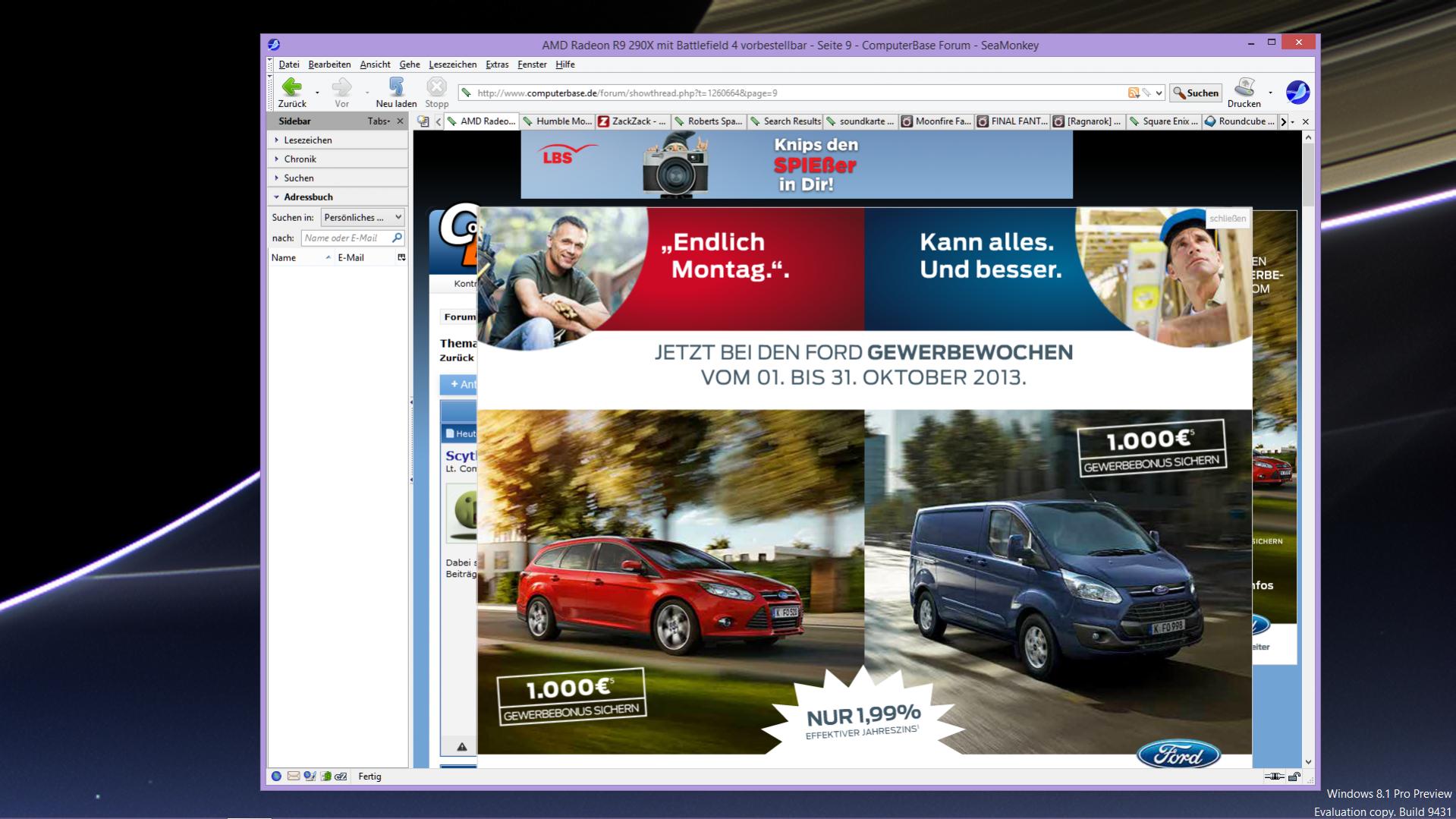1456x819 pixels.
Task: Go back with the Zurück arrow
Action: pos(292,93)
